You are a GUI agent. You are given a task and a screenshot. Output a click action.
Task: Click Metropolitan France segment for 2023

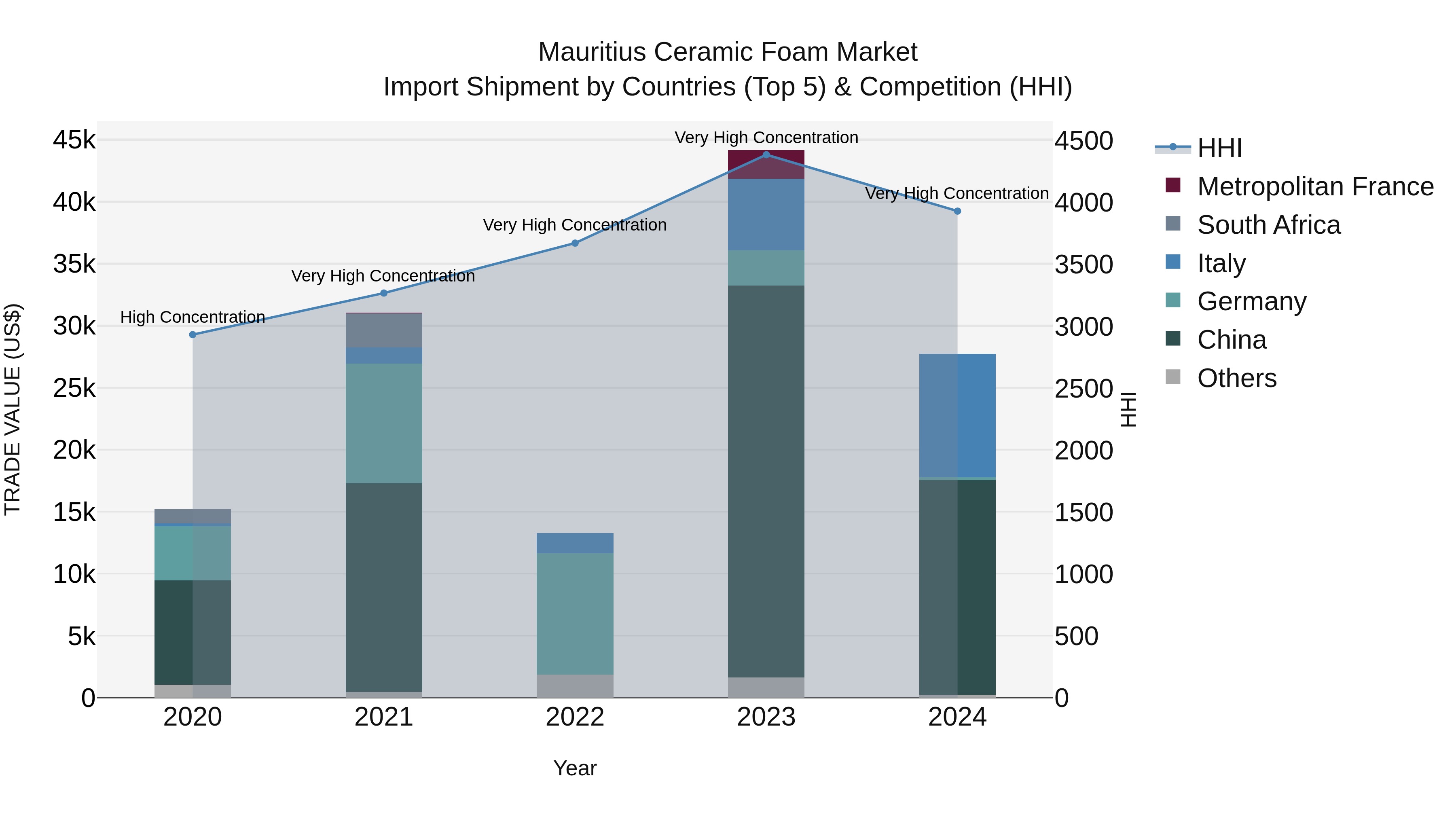(x=766, y=165)
